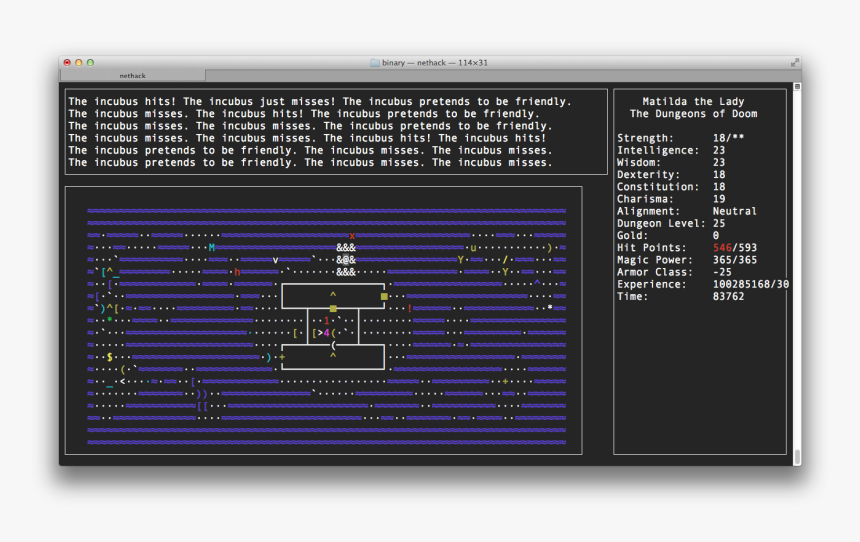Click the Magic Power value 365/365
860x542 pixels.
coord(734,260)
